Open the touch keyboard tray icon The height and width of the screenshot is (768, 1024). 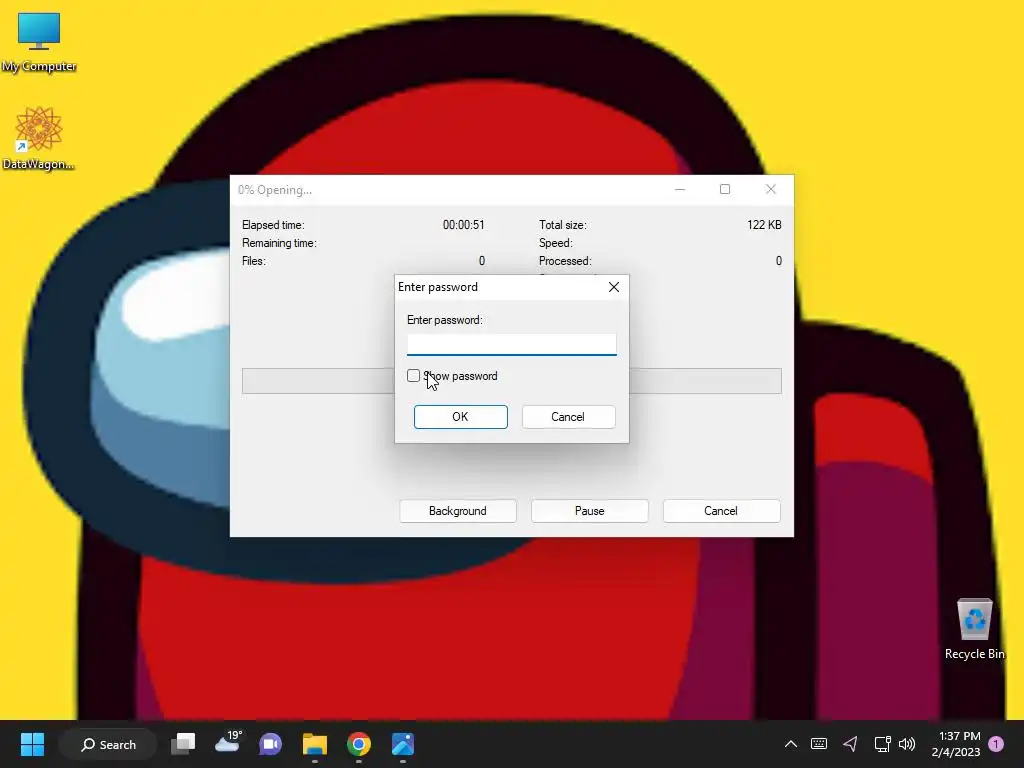(819, 744)
